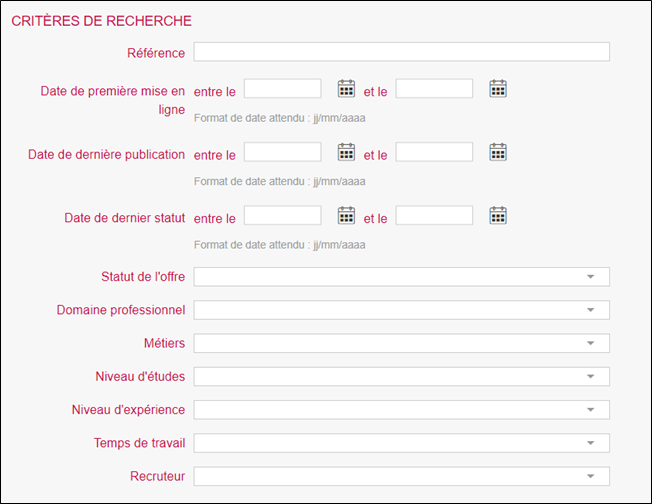
Task: Open the Niveau d'études dropdown
Action: click(401, 377)
